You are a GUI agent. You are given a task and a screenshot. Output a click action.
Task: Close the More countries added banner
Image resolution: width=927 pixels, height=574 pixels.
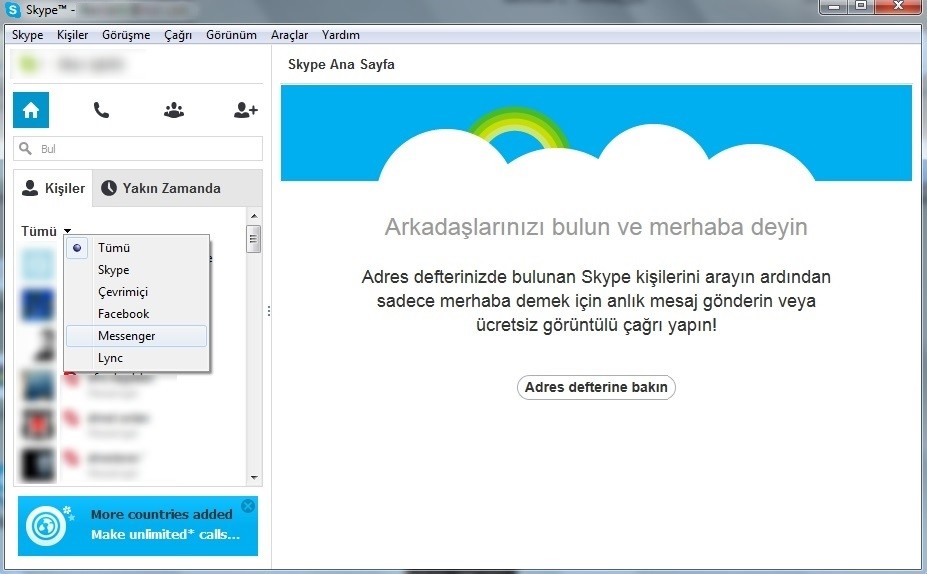point(248,505)
